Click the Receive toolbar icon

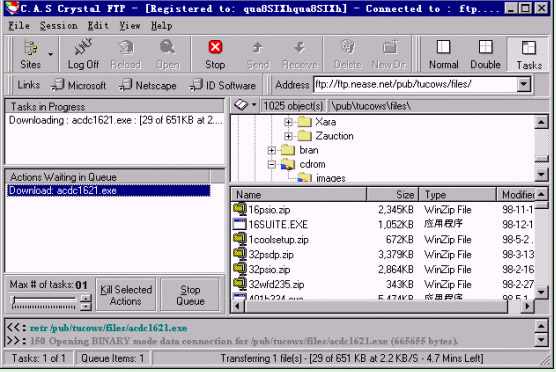[x=300, y=55]
